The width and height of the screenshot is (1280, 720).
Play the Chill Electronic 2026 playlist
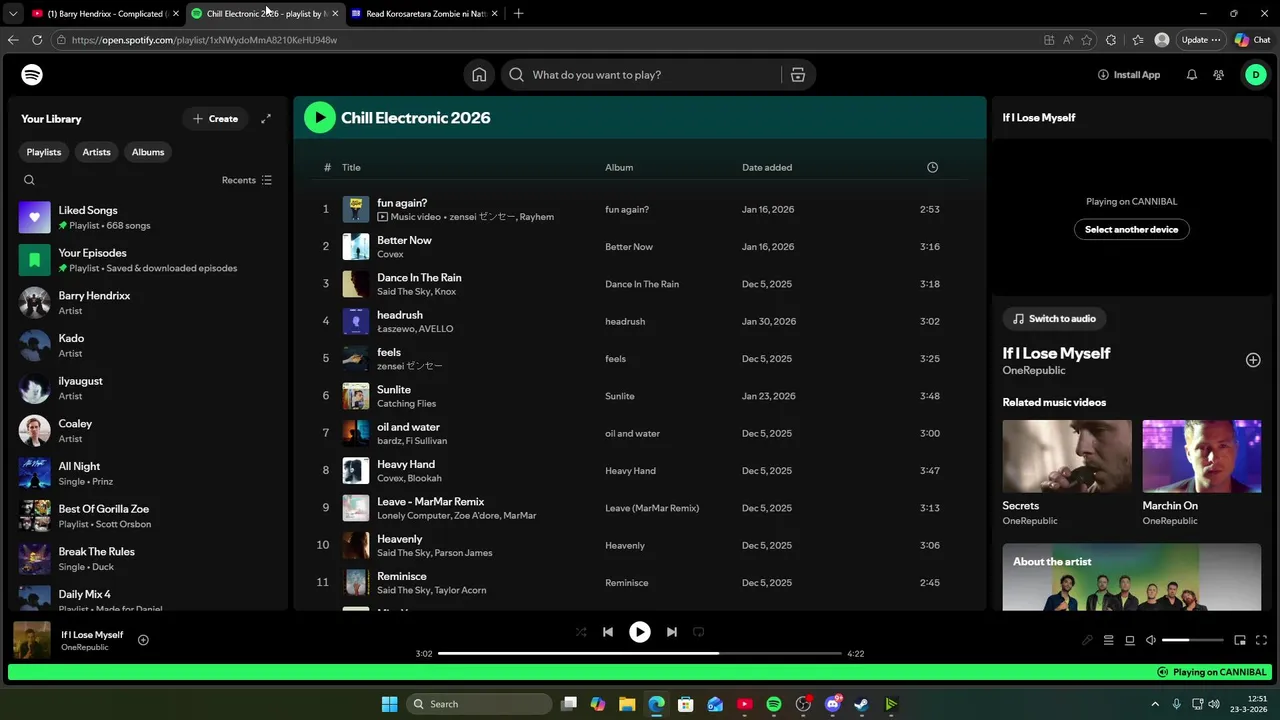320,118
